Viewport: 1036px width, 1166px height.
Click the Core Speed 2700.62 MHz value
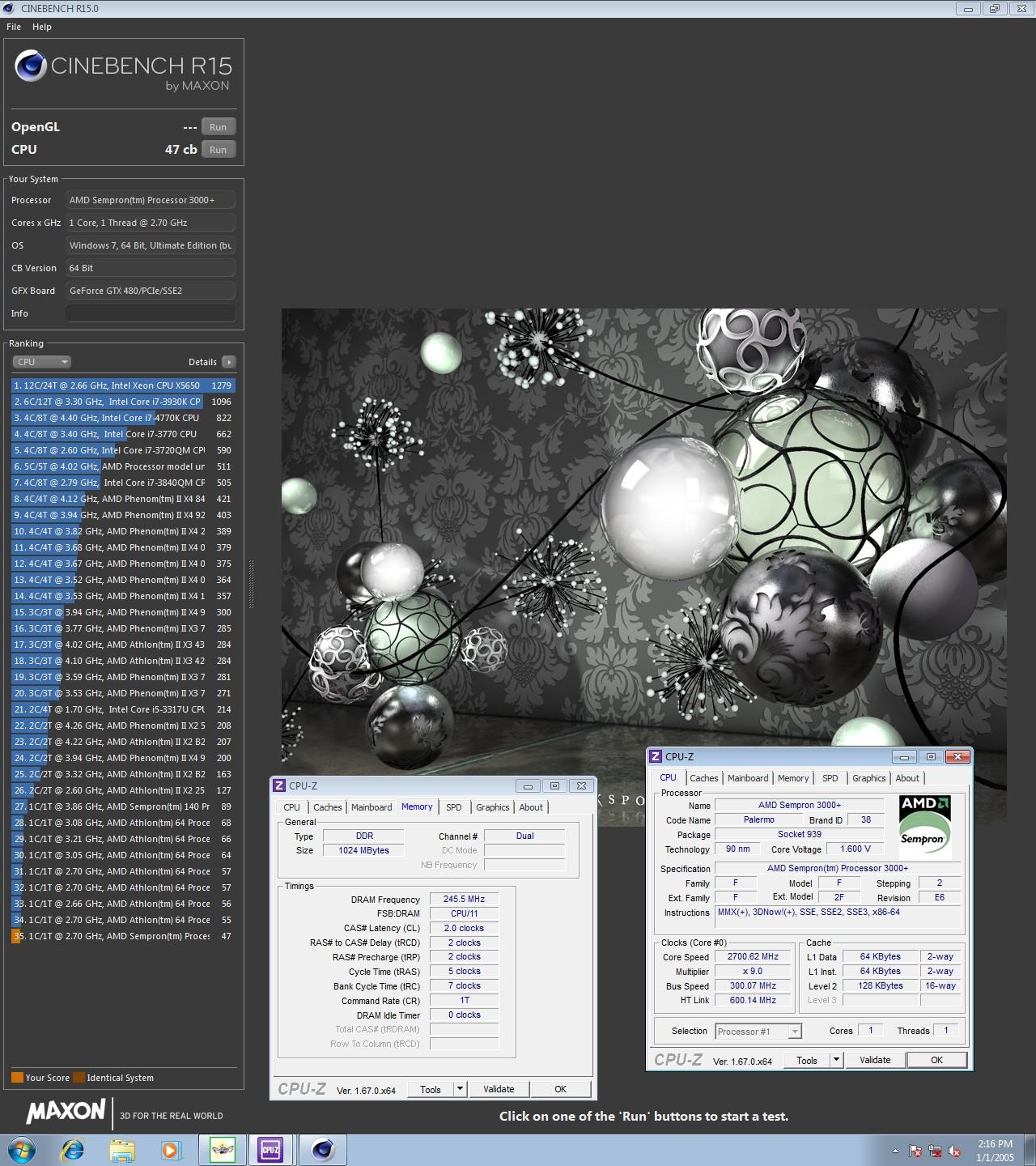point(753,956)
